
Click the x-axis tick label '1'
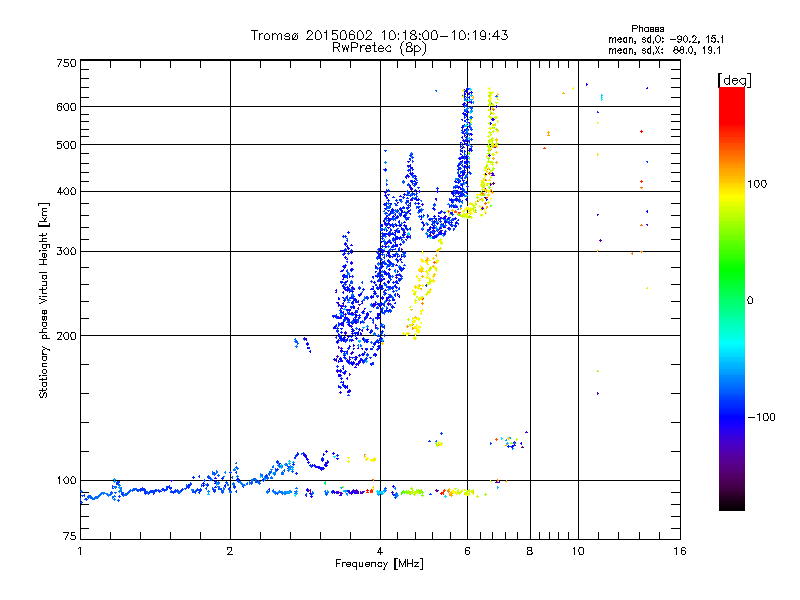tap(80, 551)
